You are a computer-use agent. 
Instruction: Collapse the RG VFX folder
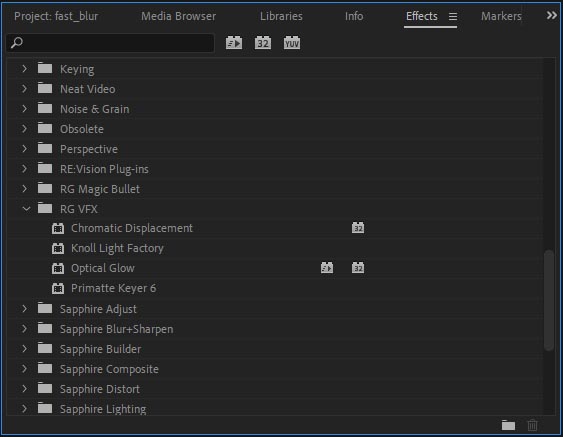26,209
